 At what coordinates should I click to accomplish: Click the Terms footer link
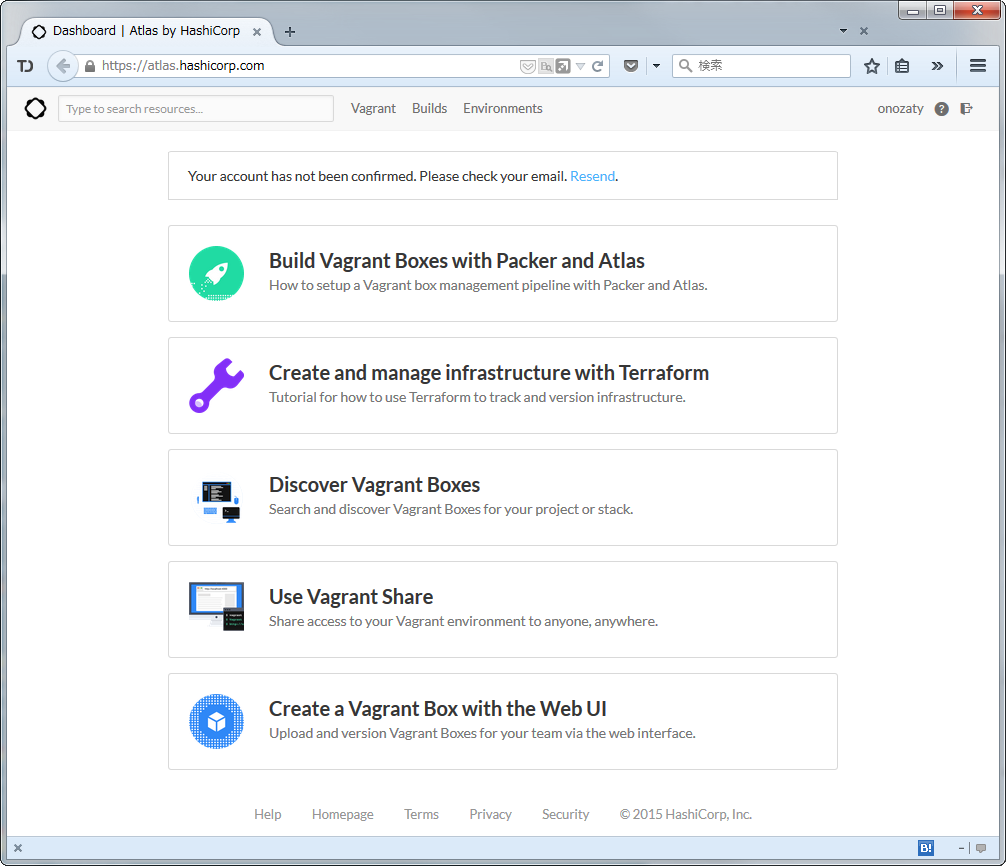(x=421, y=814)
